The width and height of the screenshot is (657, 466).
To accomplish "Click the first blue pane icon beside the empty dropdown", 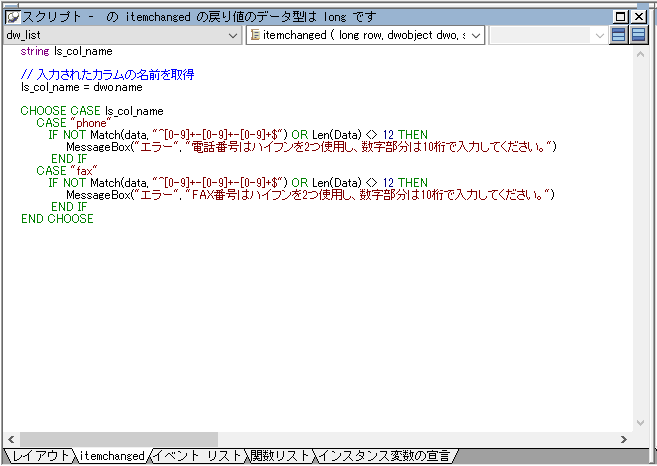I will point(619,35).
